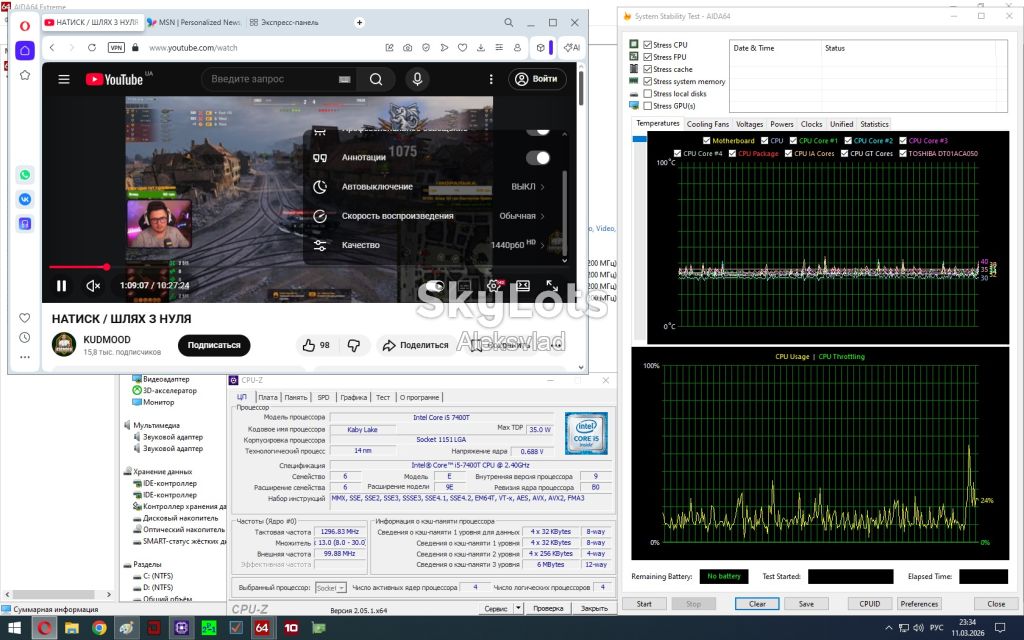
Task: Unmute the video with the speaker icon
Action: pyautogui.click(x=93, y=285)
